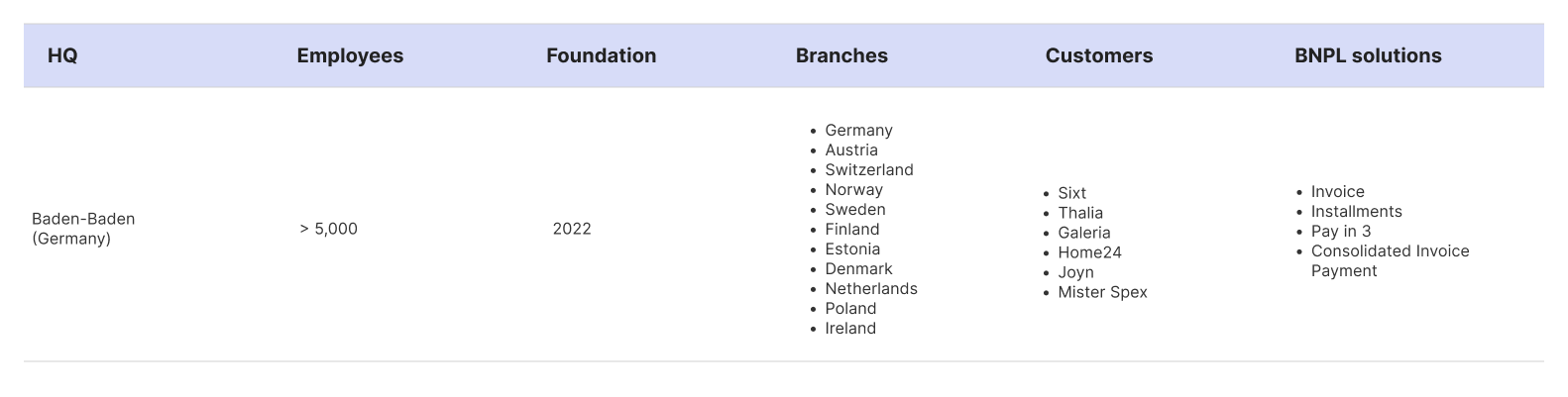Select Netherlands in the branches list

[871, 289]
